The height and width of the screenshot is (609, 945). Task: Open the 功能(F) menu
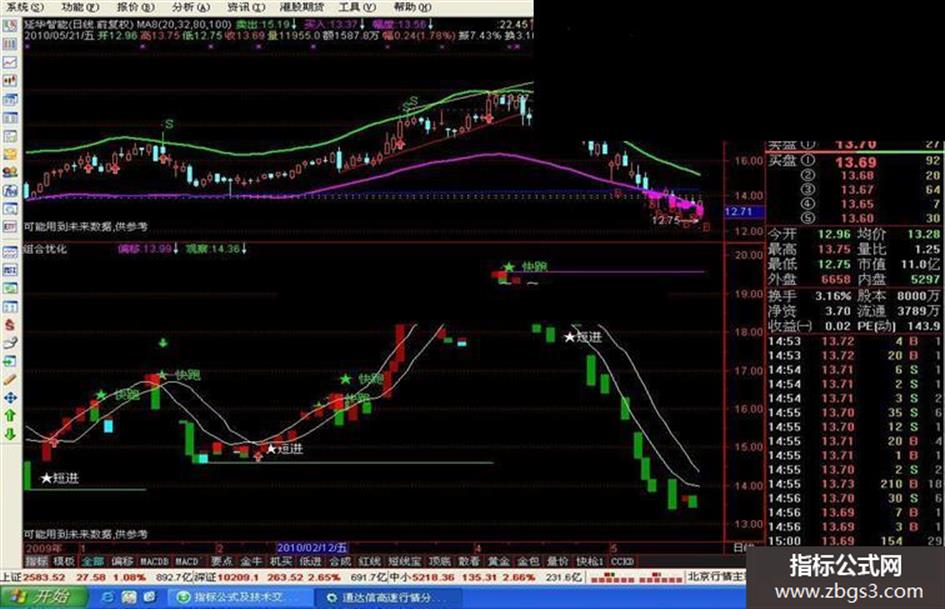(80, 7)
